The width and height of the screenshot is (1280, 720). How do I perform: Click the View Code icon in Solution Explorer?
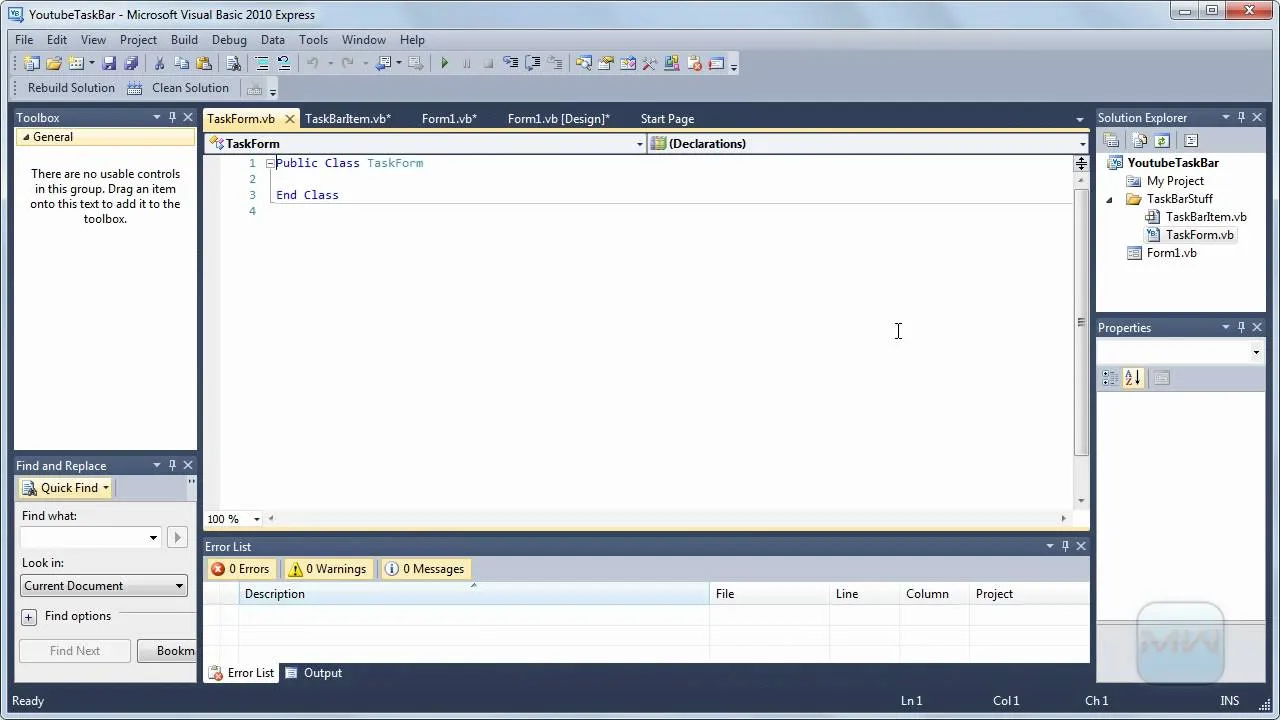1191,141
